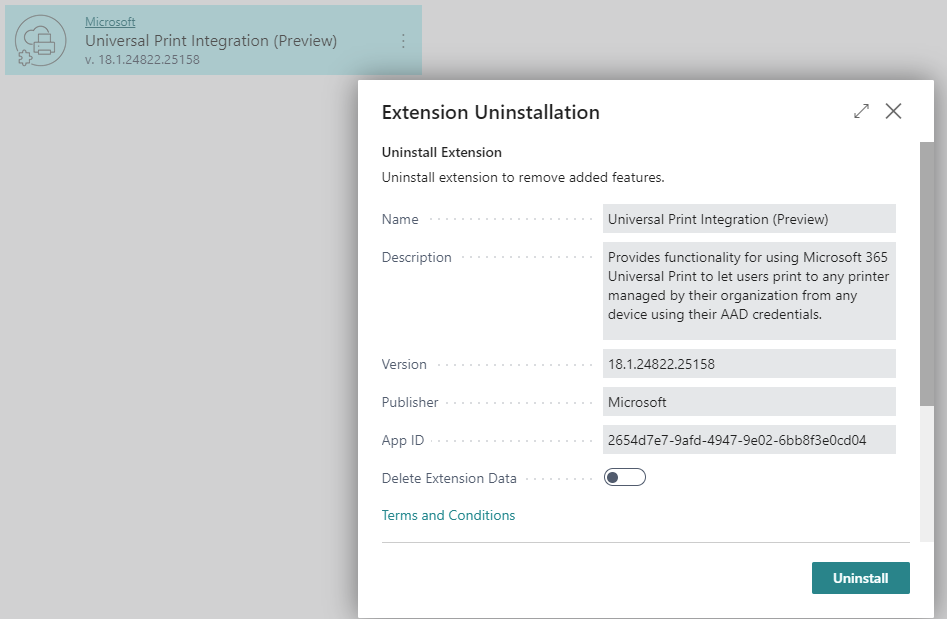Image resolution: width=947 pixels, height=619 pixels.
Task: Click the Name label in the dialog
Action: coord(400,219)
